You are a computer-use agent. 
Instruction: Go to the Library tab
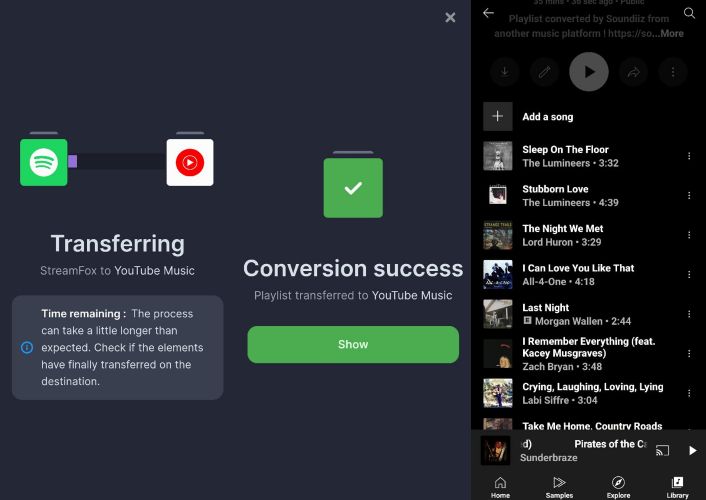(677, 487)
